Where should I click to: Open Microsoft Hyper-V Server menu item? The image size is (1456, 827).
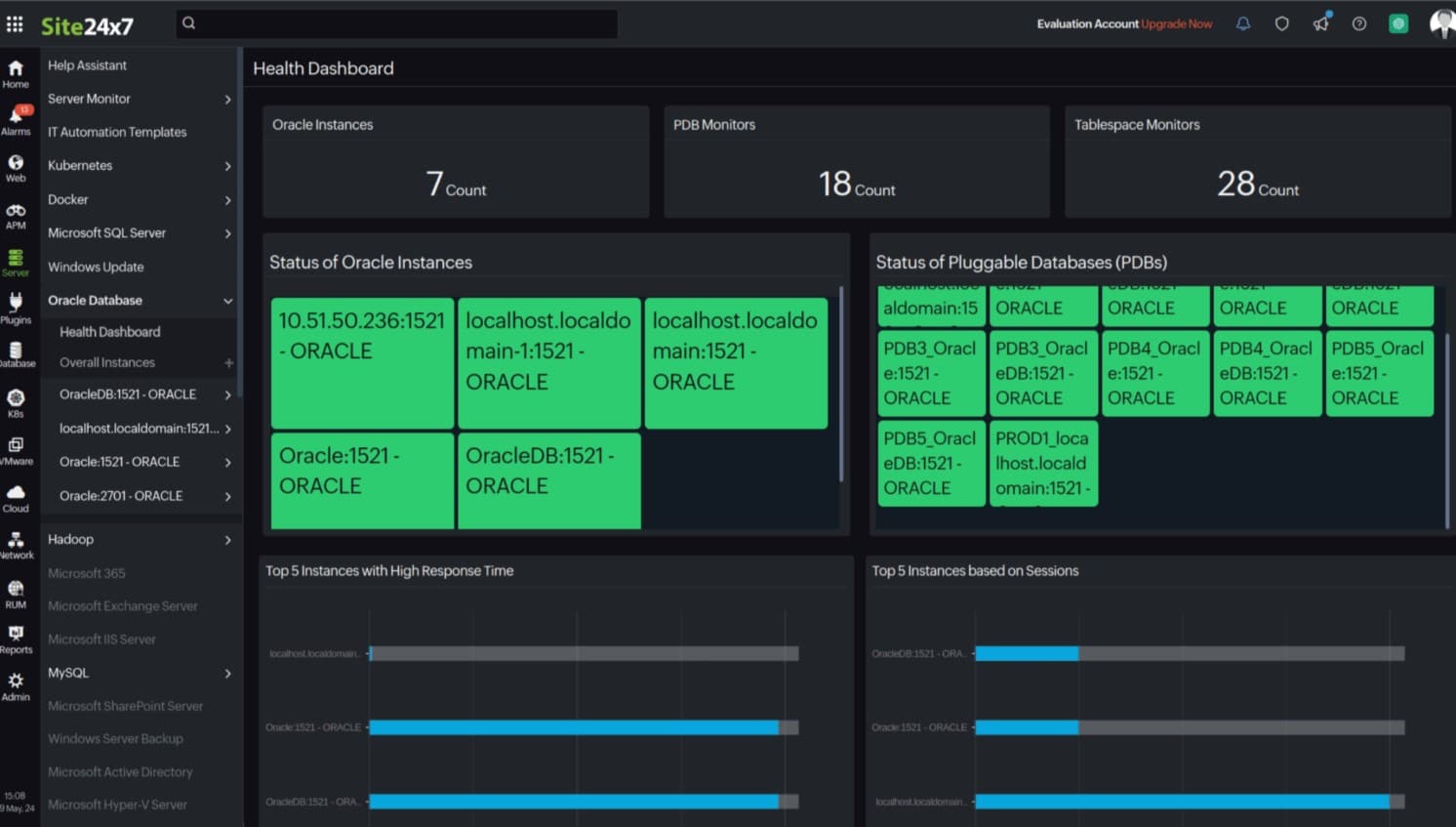(117, 805)
